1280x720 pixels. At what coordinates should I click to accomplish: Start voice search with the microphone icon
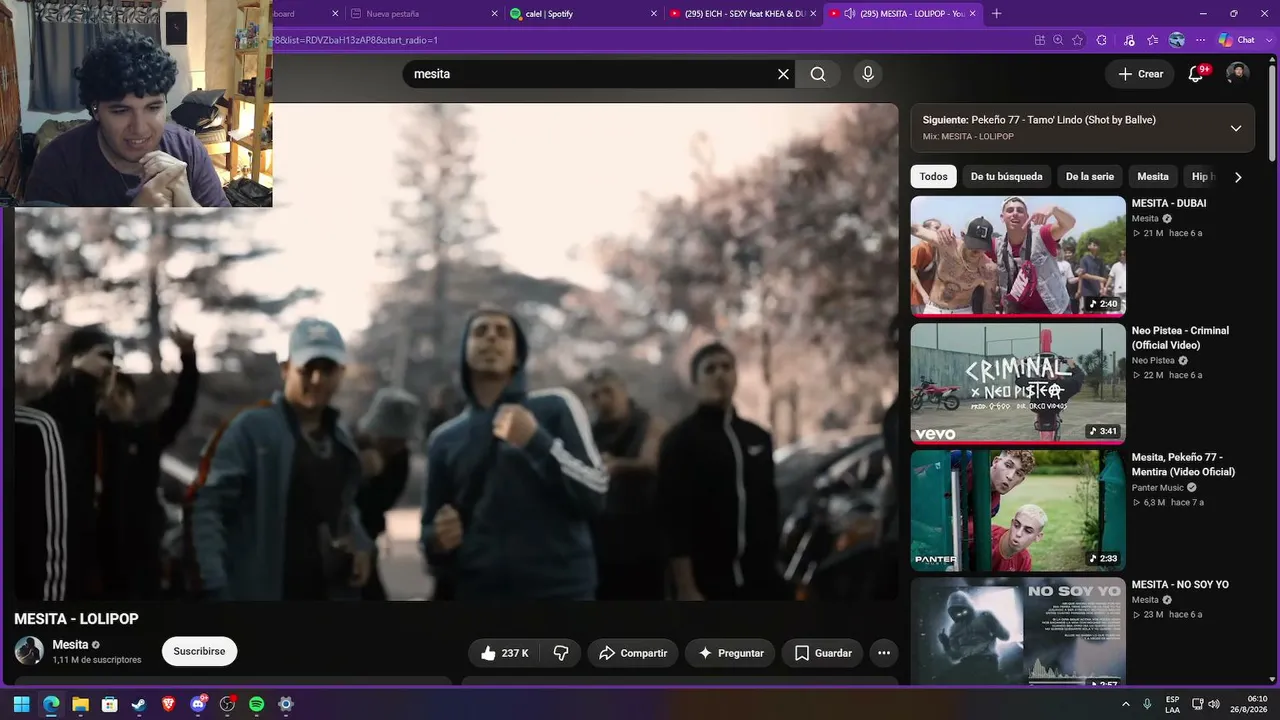(x=868, y=74)
